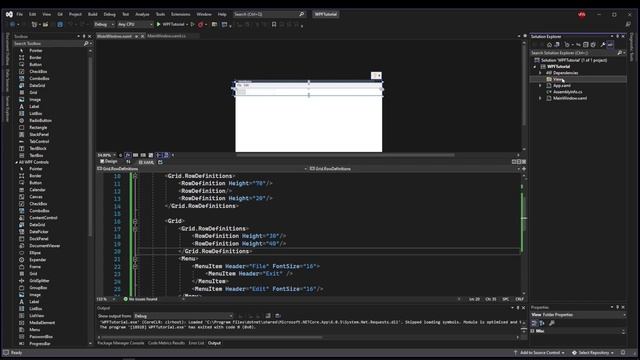The width and height of the screenshot is (640, 360).
Task: Select the DatePicker control in Toolbox
Action: point(39,231)
